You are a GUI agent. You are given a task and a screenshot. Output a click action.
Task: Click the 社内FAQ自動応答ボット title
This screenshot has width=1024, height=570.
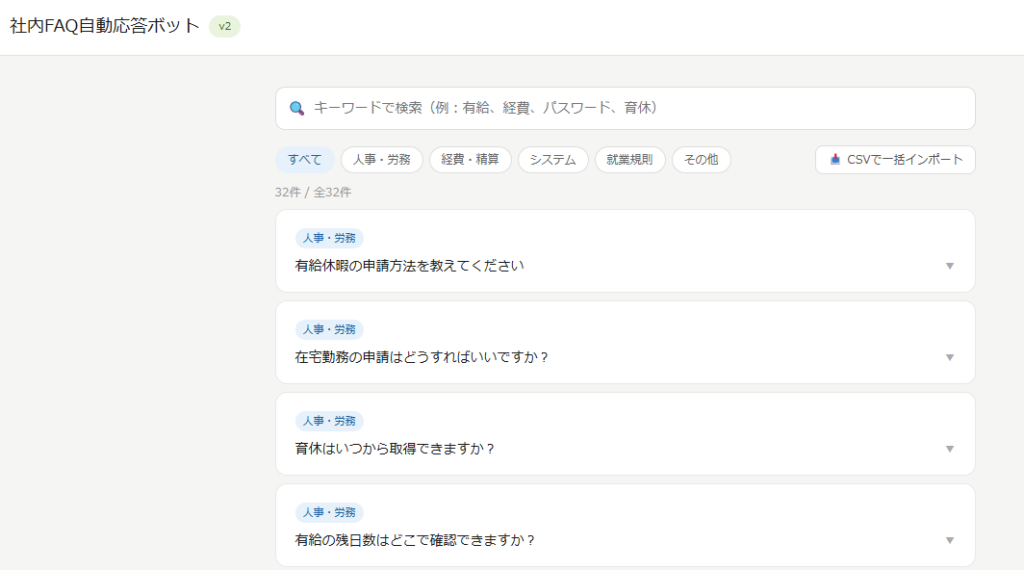click(x=105, y=27)
